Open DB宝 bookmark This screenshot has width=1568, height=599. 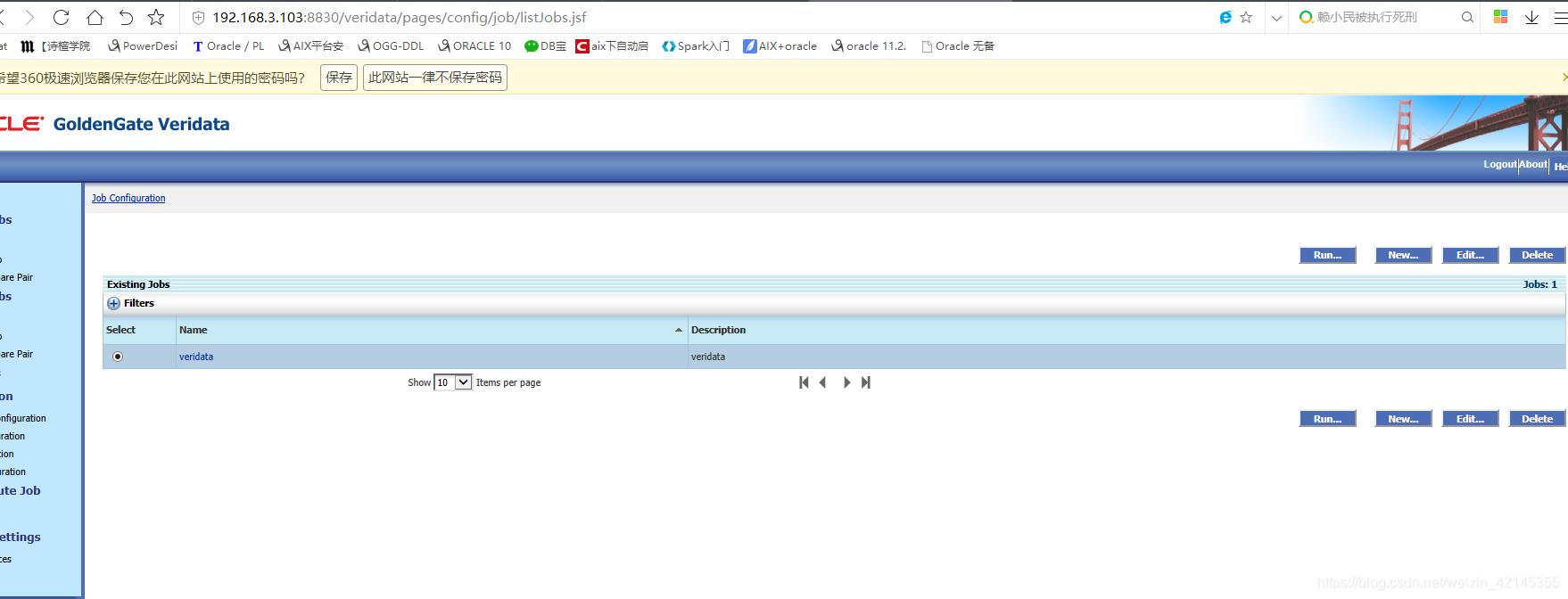coord(545,46)
